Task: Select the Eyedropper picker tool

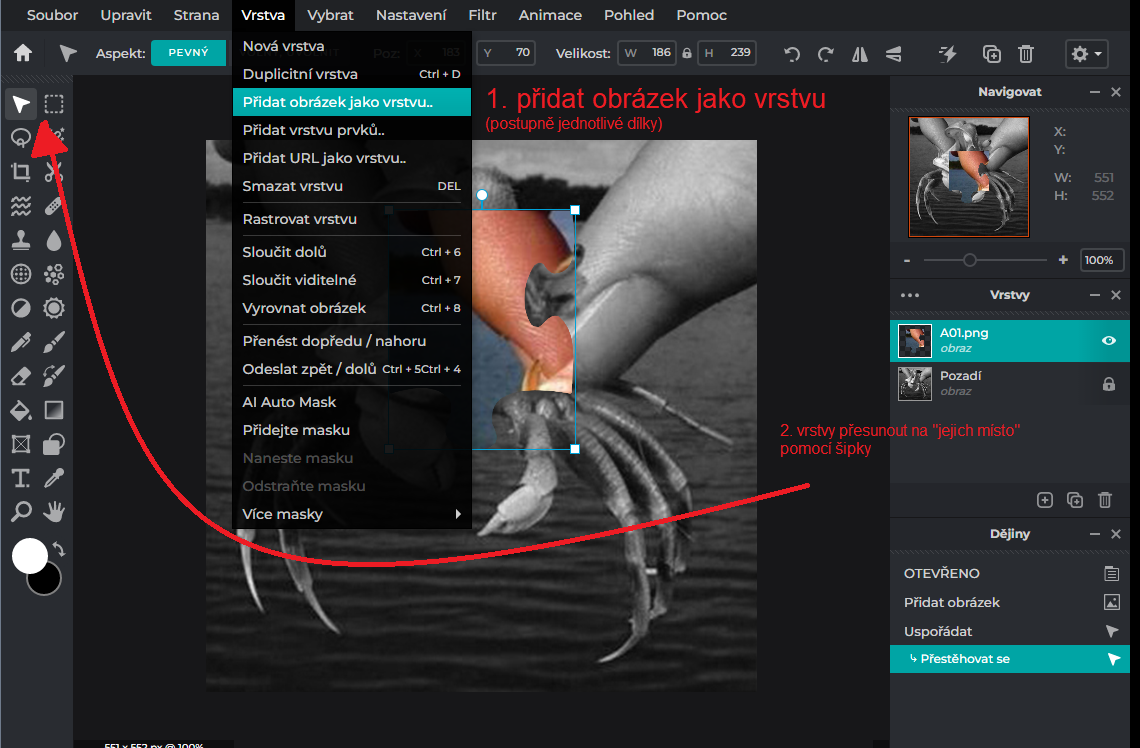Action: click(54, 478)
